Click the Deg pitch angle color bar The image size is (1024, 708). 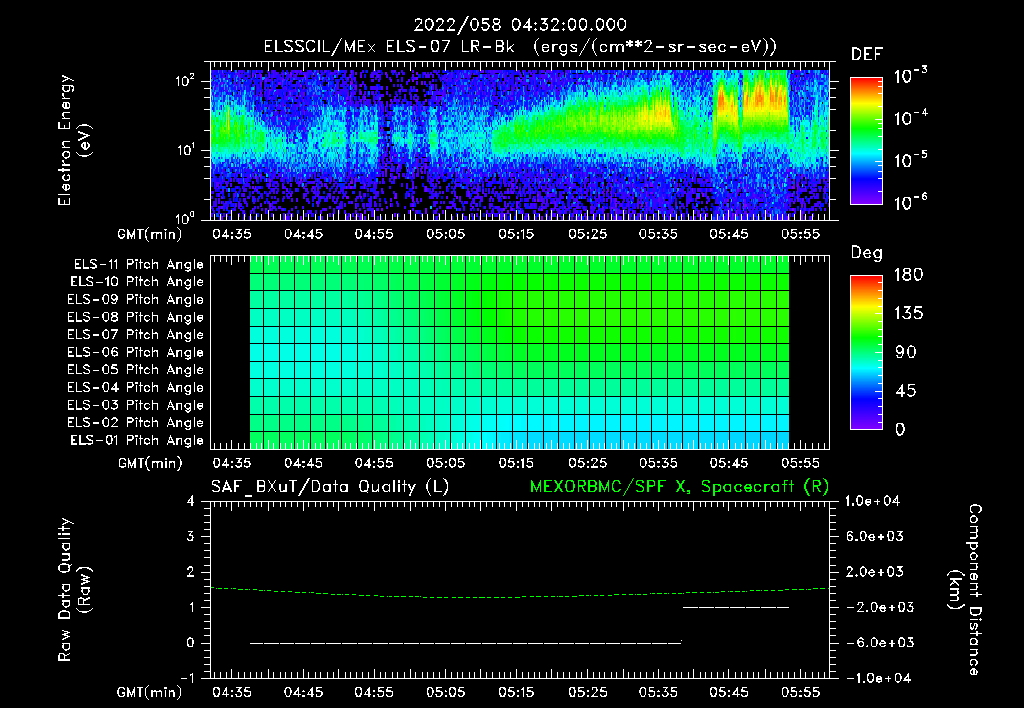pos(865,352)
